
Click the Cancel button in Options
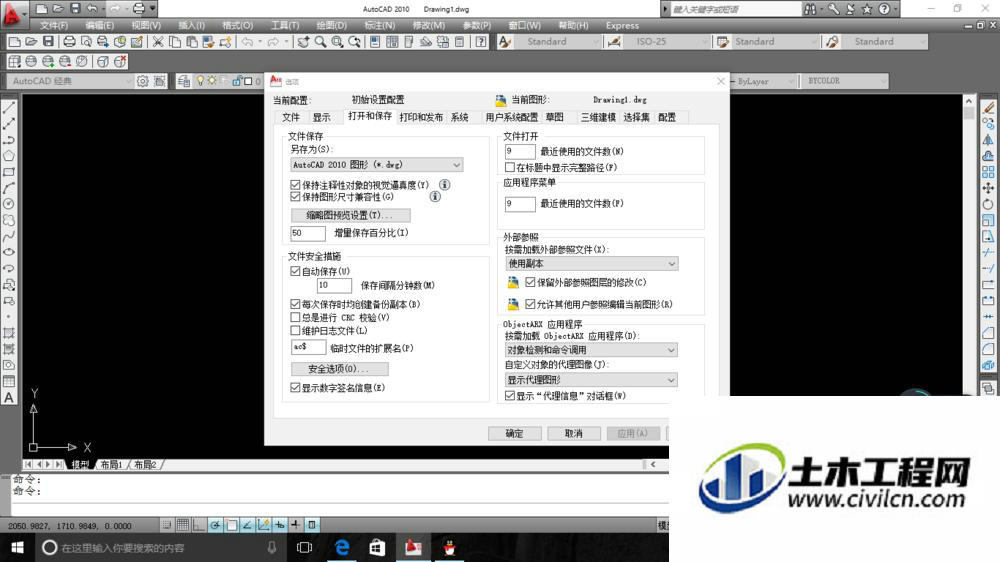point(573,433)
